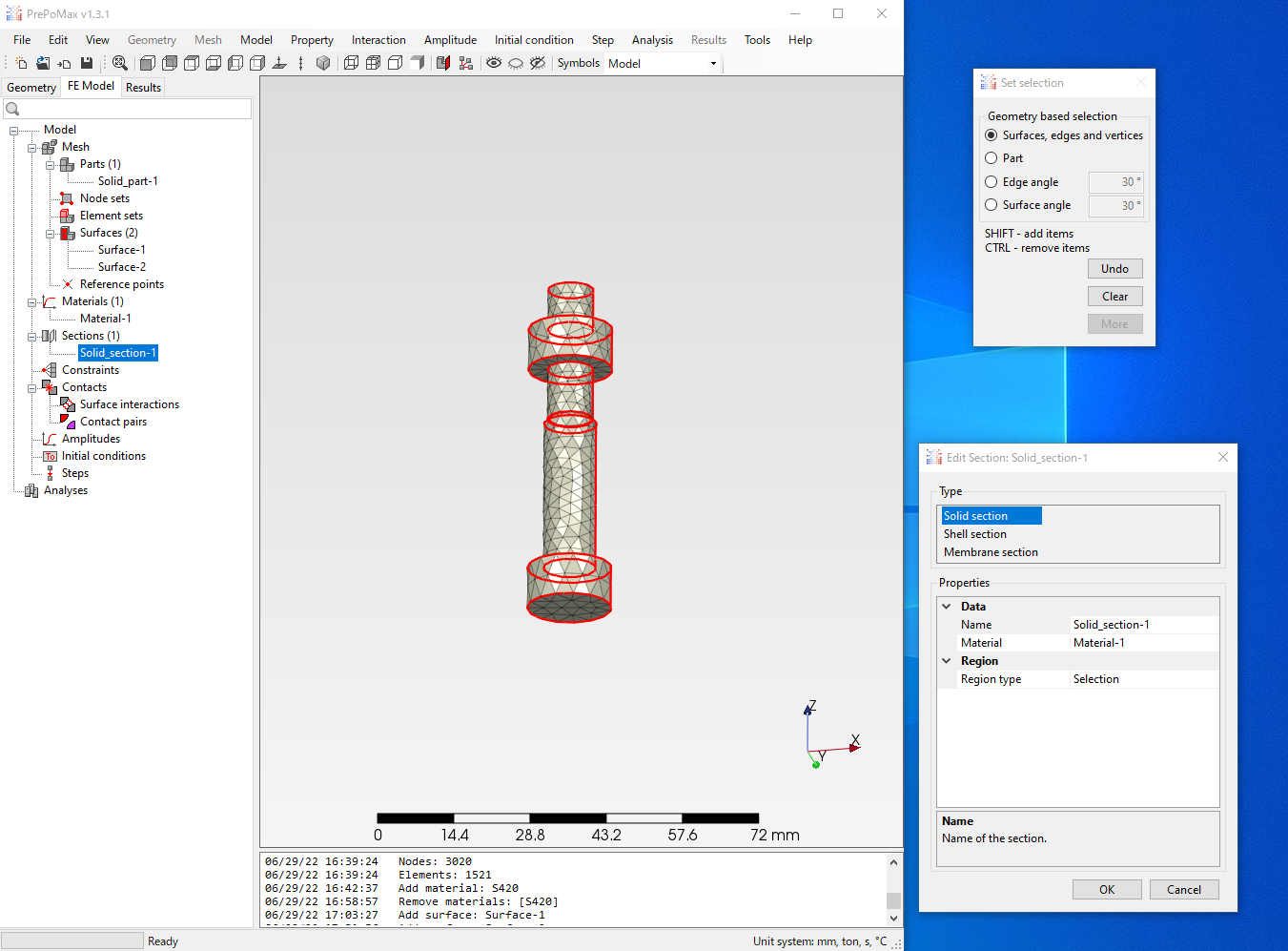
Task: Click the model tree search field
Action: [129, 109]
